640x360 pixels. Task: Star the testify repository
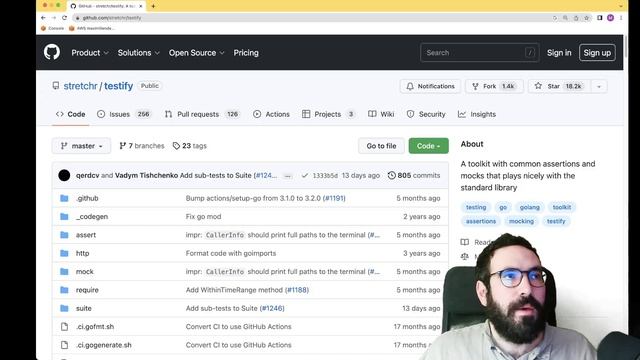(559, 86)
